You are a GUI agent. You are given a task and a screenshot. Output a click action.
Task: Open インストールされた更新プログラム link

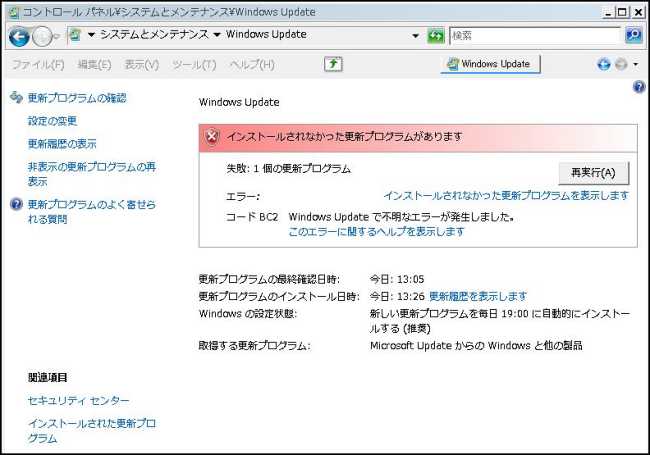92,431
